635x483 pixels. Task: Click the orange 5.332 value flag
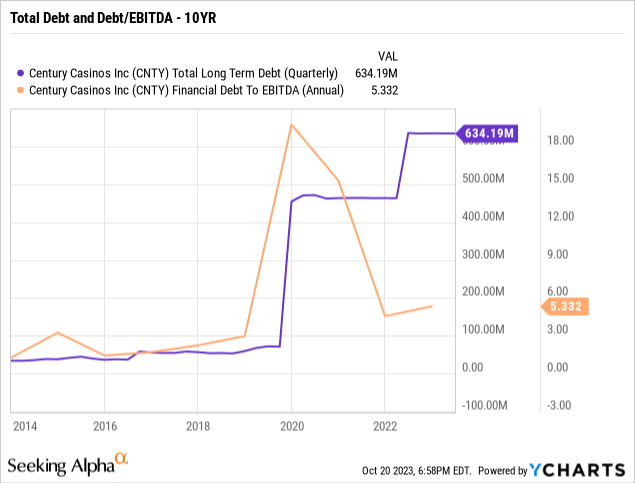(565, 306)
